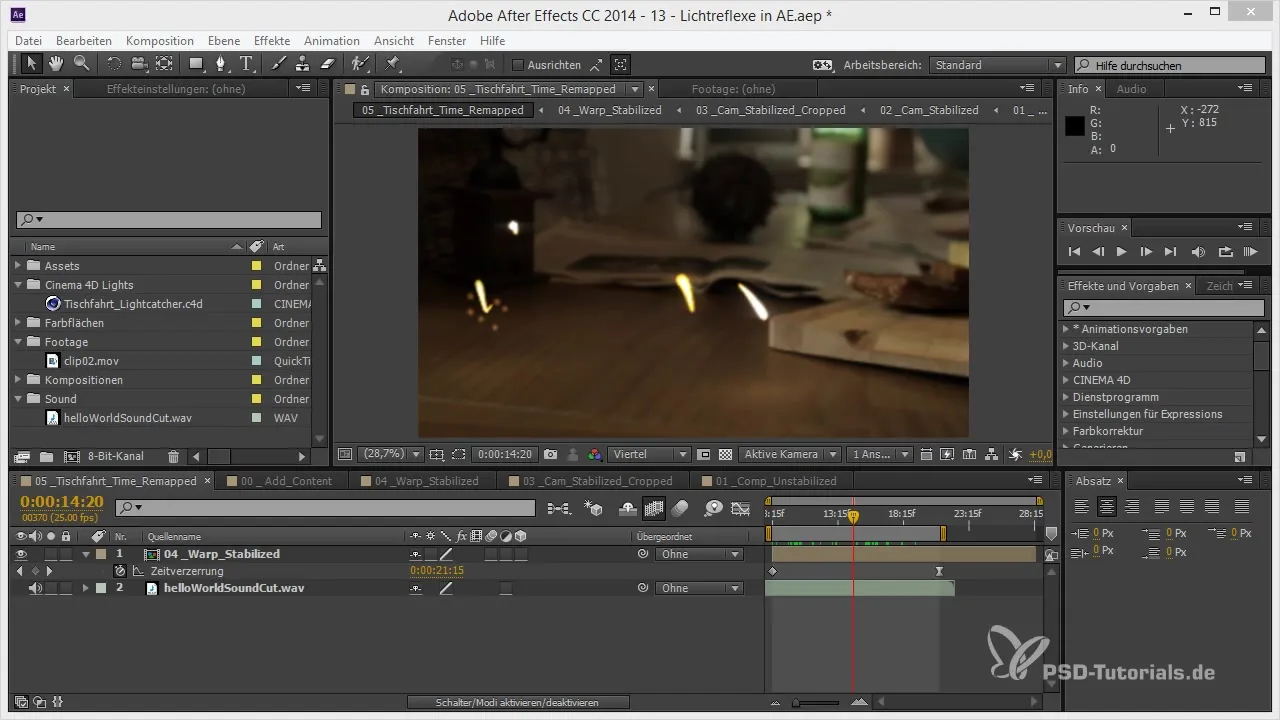Image resolution: width=1280 pixels, height=720 pixels.
Task: Enable frame blending for timeline layers
Action: (x=654, y=508)
